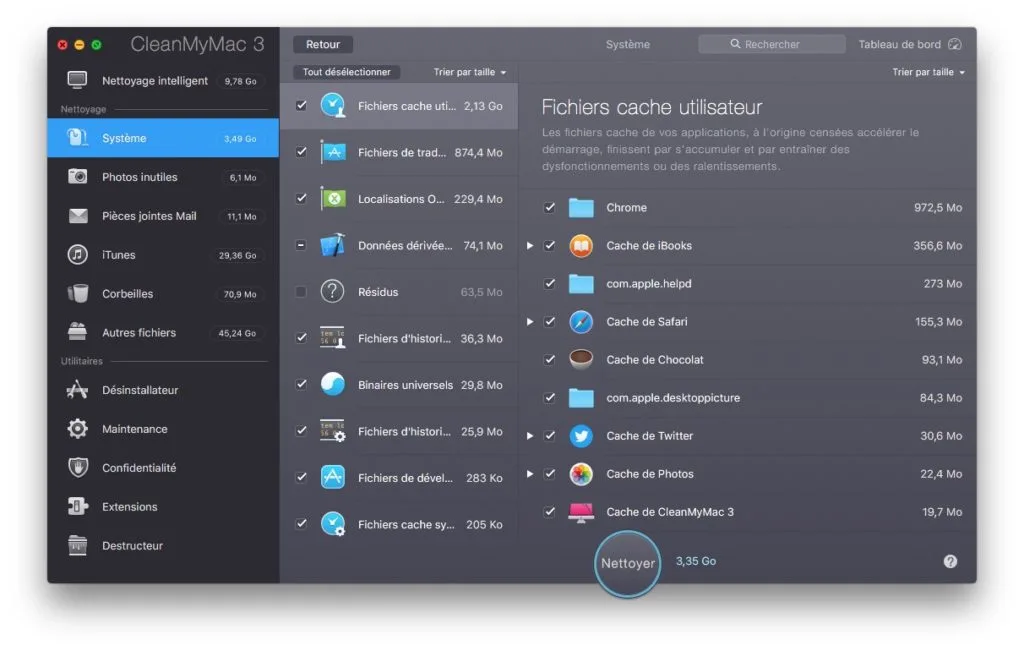
Task: Click the Chrome folder icon
Action: pos(581,208)
